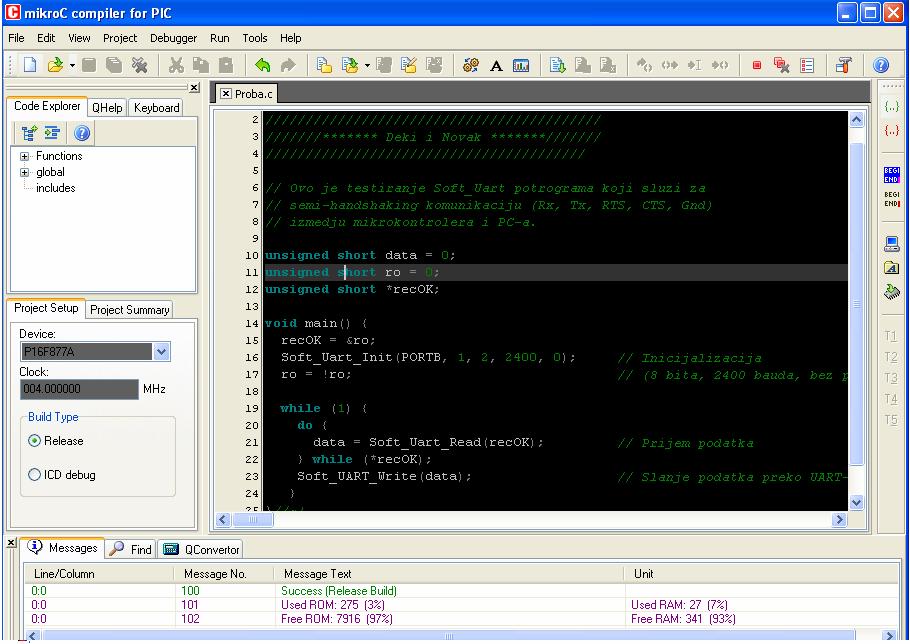Click the Paste clipboard icon
This screenshot has height=644, width=910.
click(x=226, y=65)
